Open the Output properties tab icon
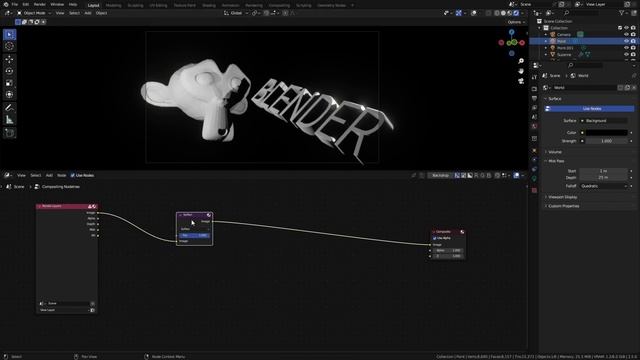640x360 pixels. pyautogui.click(x=534, y=98)
